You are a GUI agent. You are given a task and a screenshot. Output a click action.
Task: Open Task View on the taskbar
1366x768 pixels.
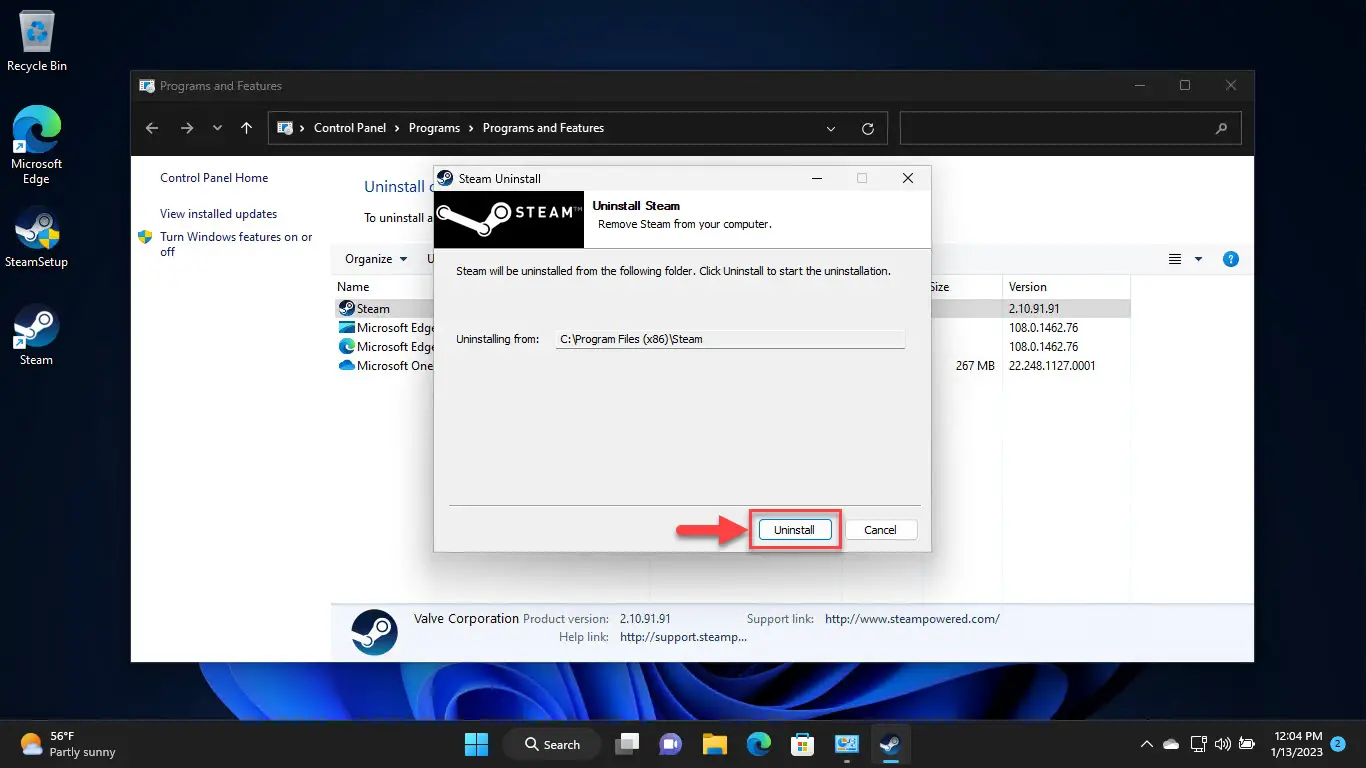pos(627,744)
